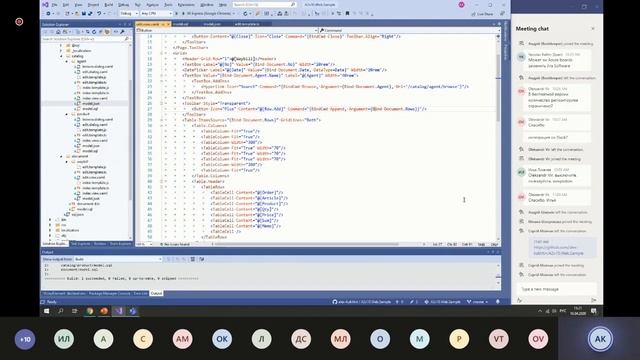Open the Extensions menu
The image size is (640, 360).
point(186,4)
